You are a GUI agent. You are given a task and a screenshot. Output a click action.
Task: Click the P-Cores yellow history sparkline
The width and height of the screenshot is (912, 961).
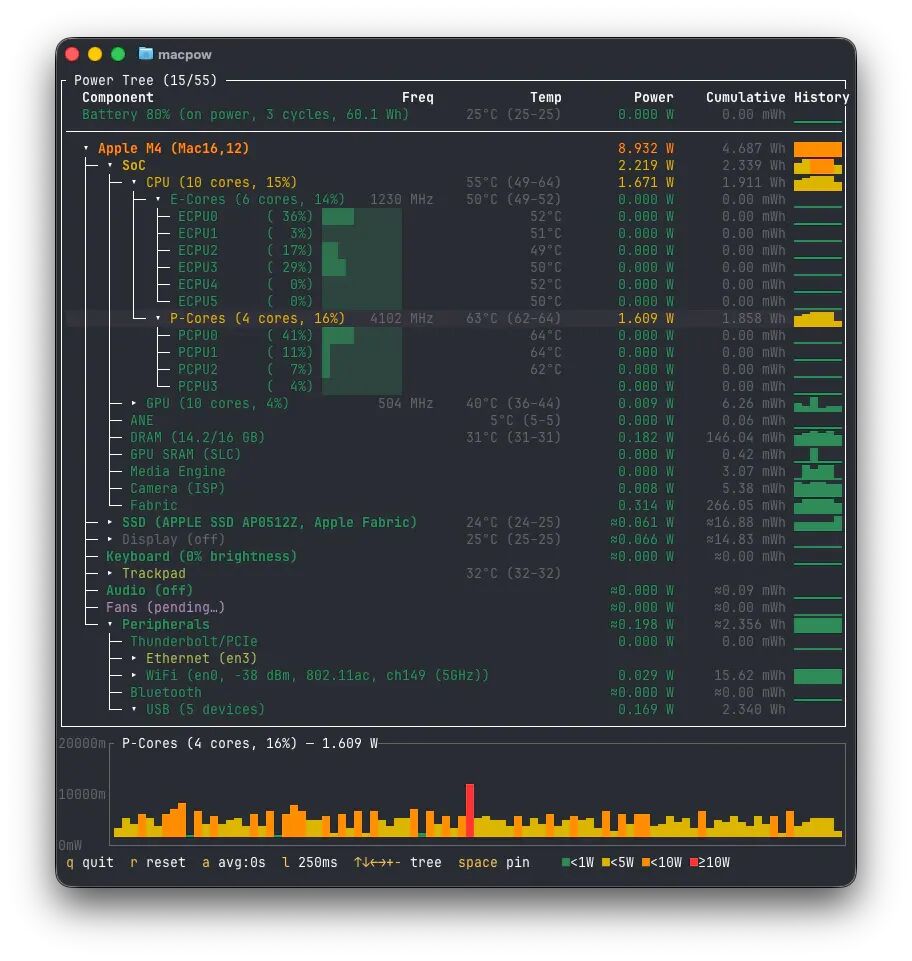(x=818, y=319)
